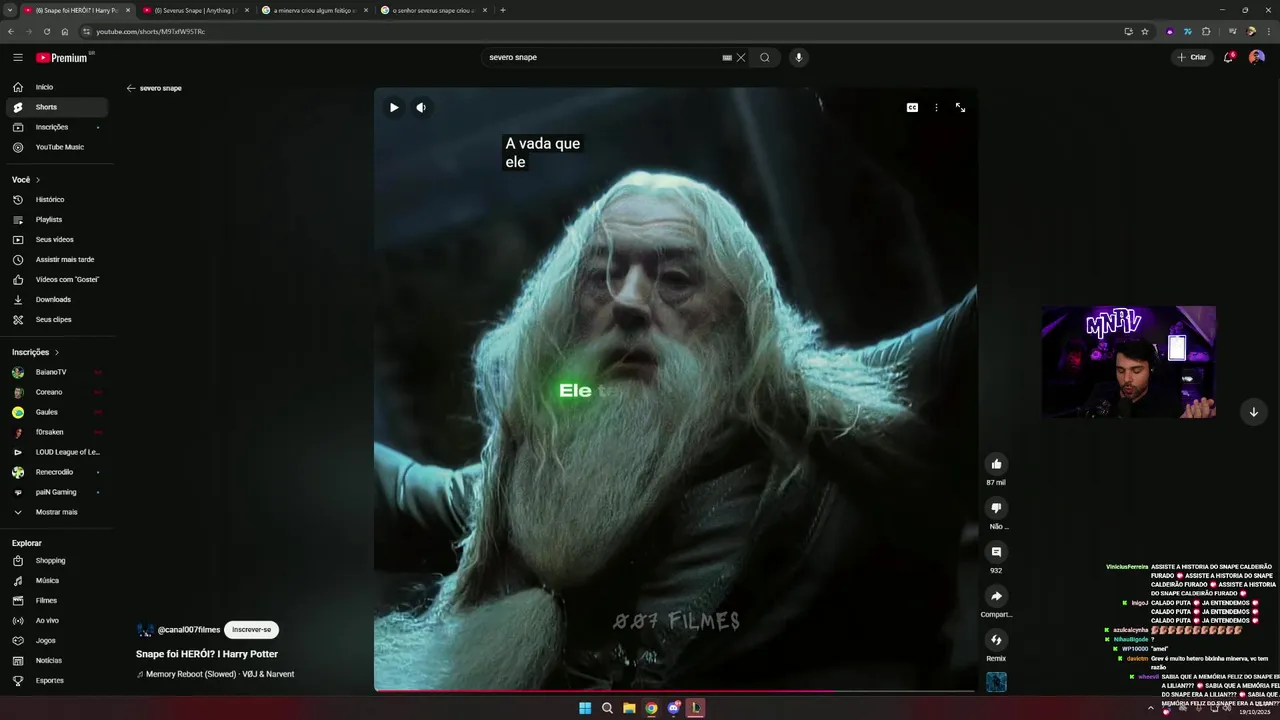This screenshot has height=720, width=1280.
Task: Start voice search with the microphone
Action: click(798, 57)
